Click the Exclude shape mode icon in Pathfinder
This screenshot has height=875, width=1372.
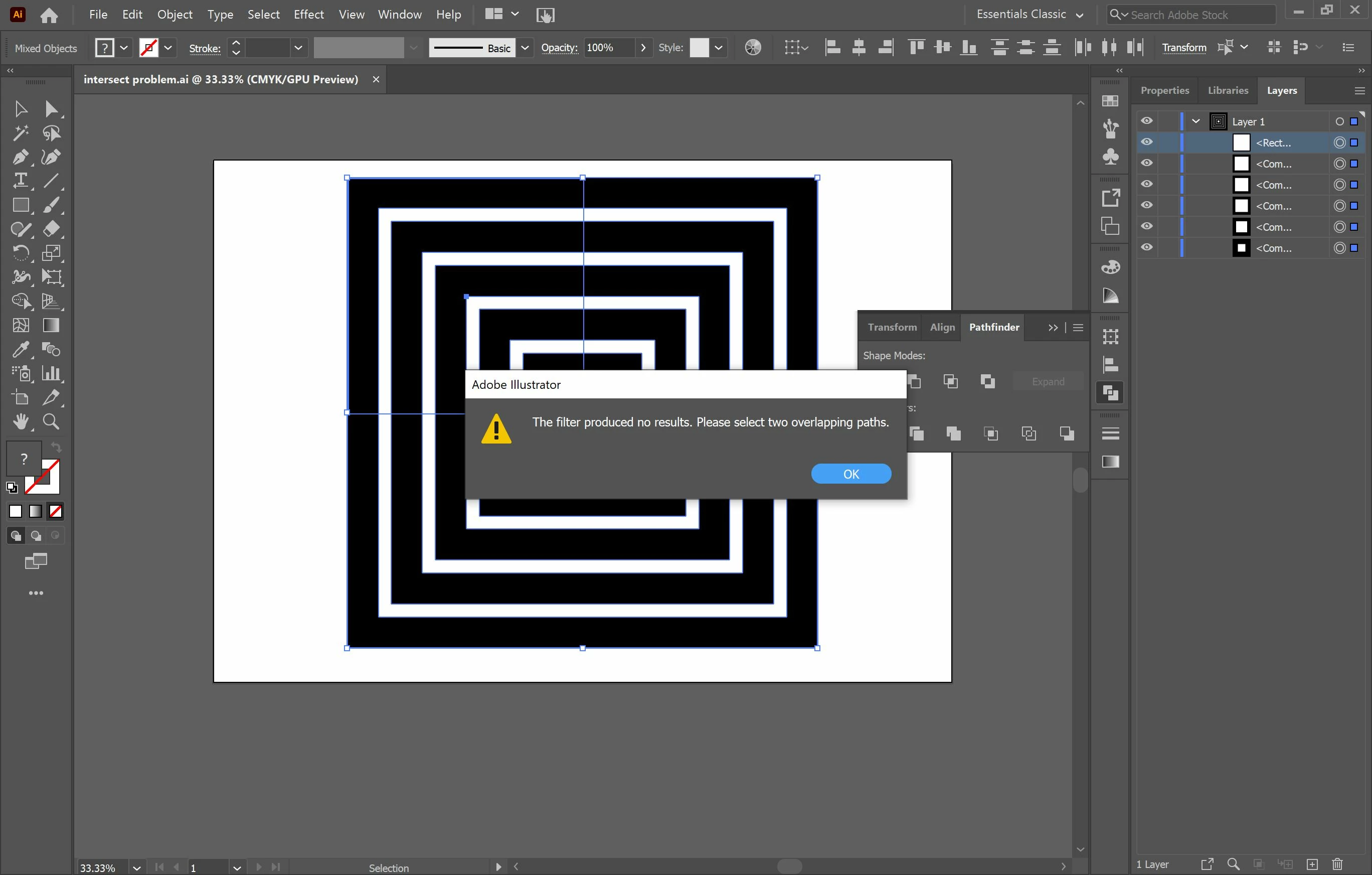pos(987,381)
